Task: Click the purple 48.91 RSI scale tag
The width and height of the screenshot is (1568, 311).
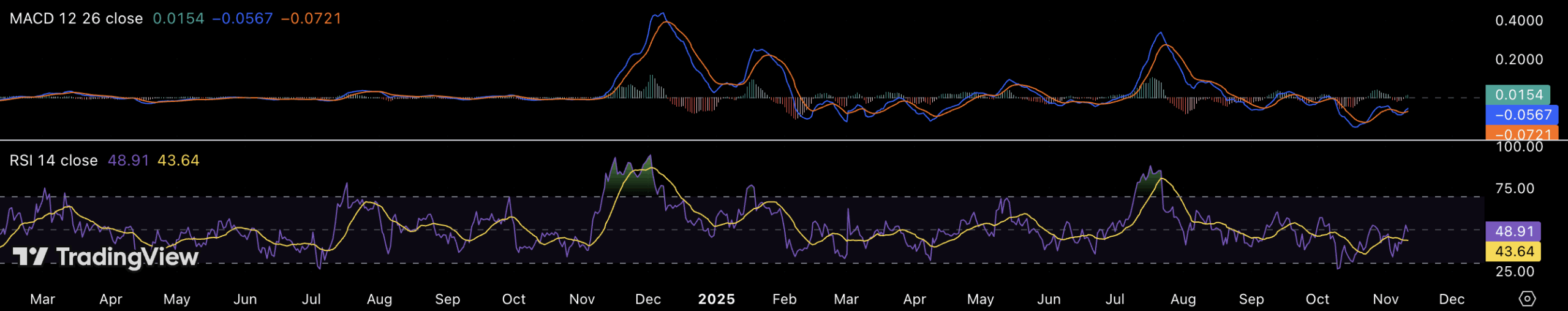Action: (1513, 231)
